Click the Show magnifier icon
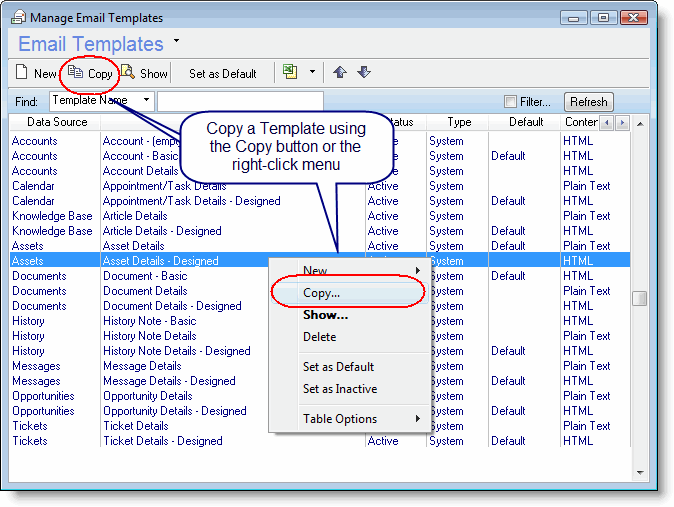This screenshot has height=507, width=674. (128, 73)
